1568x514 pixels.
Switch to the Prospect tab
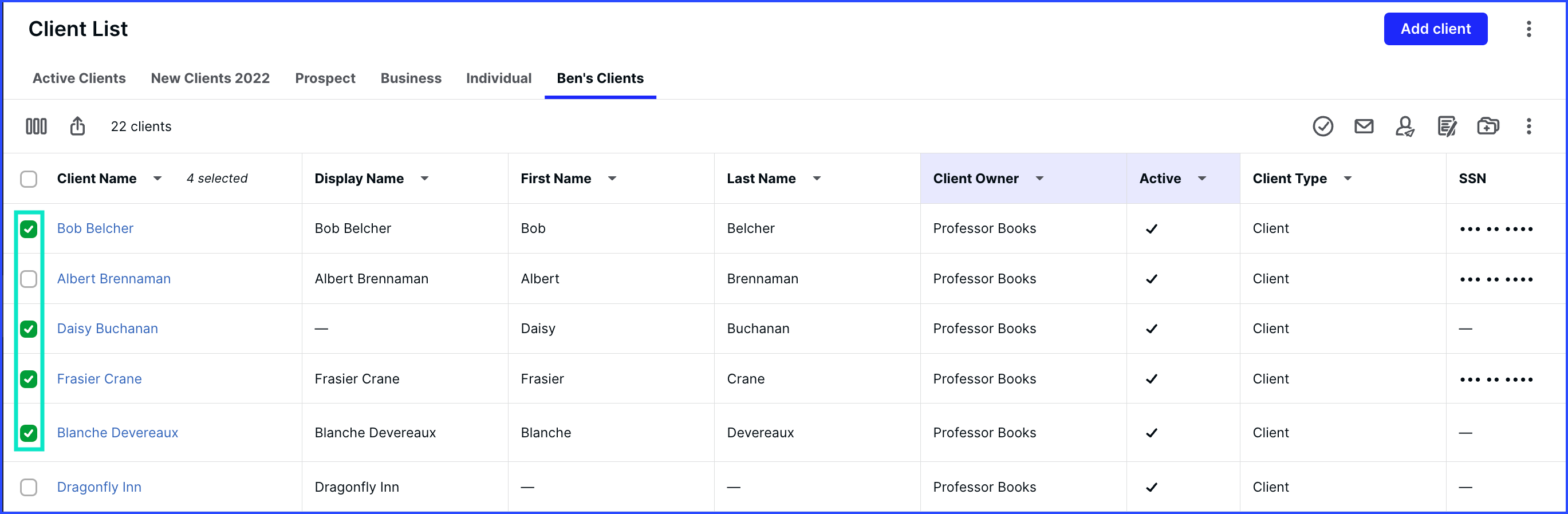pyautogui.click(x=325, y=78)
